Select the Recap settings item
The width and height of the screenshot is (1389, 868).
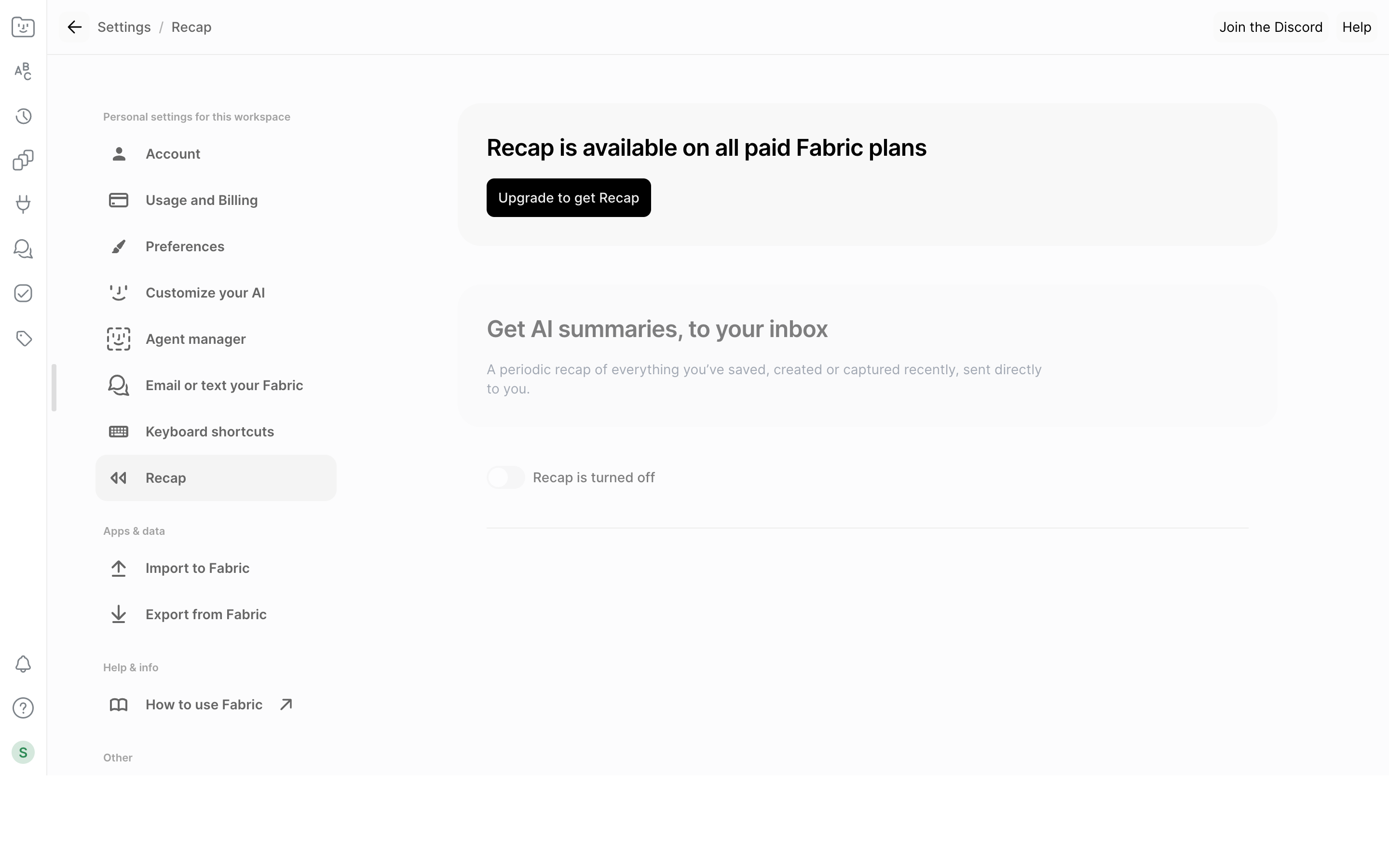tap(216, 477)
